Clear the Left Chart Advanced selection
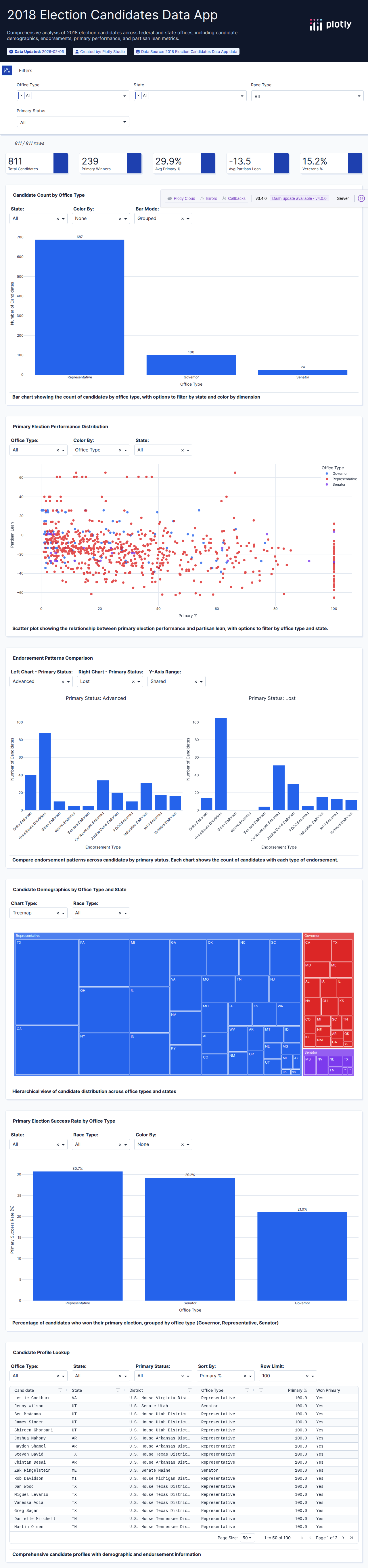 63,682
